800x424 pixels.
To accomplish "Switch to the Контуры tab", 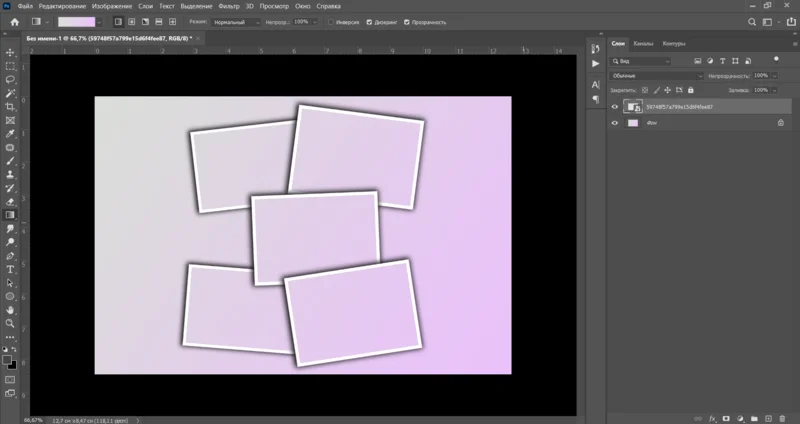I will point(673,43).
